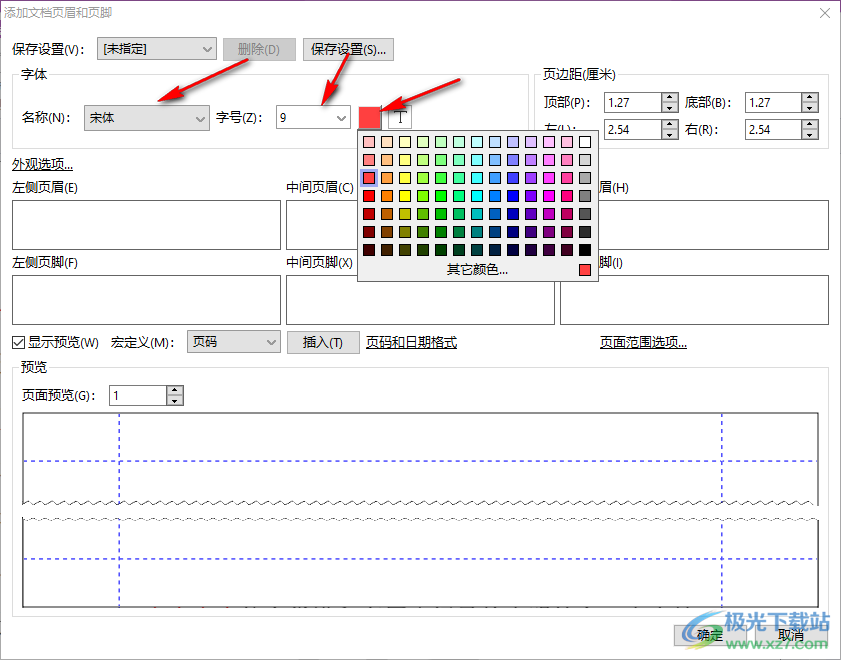Pick white swatch in color grid
Viewport: 841px width, 660px height.
[x=585, y=142]
